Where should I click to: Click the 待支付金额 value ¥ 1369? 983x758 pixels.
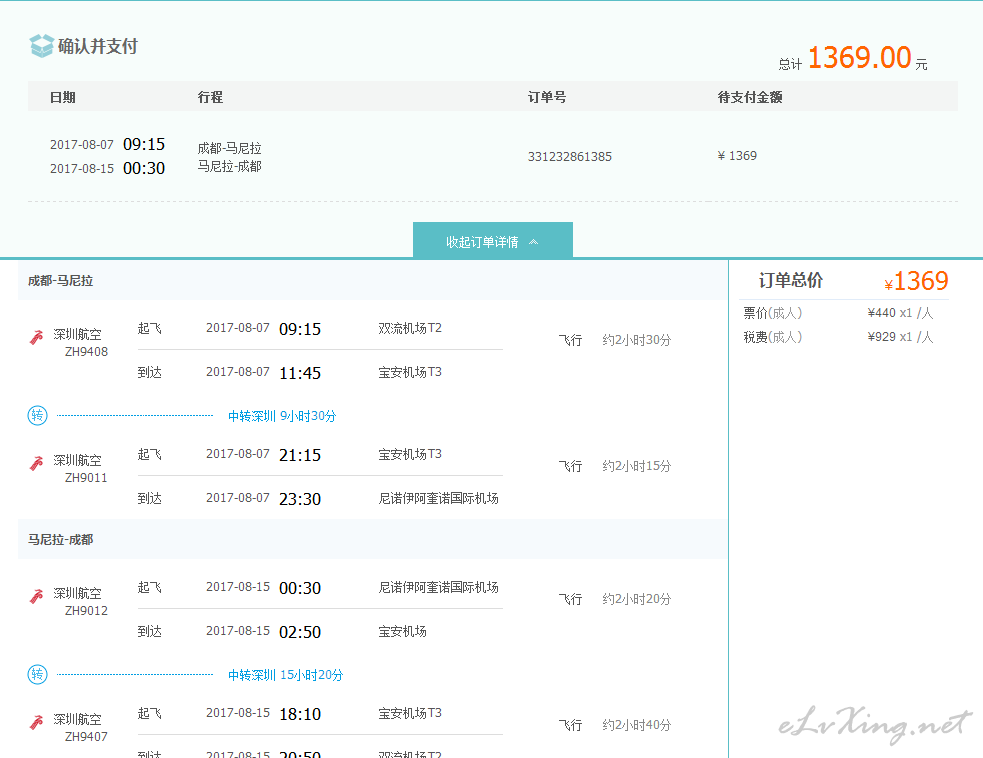point(737,155)
